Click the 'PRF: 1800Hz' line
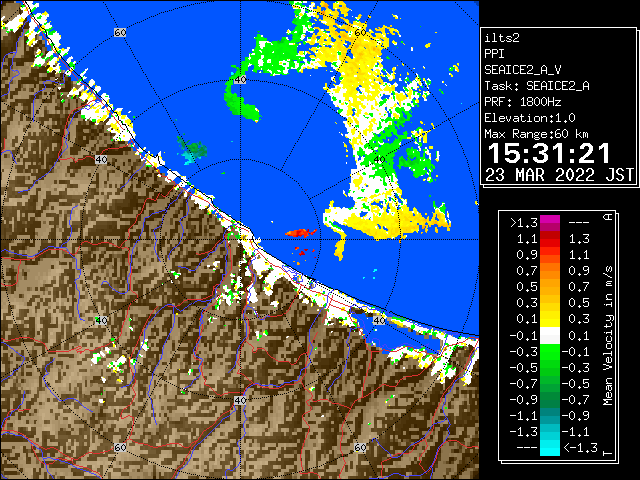 tap(522, 102)
